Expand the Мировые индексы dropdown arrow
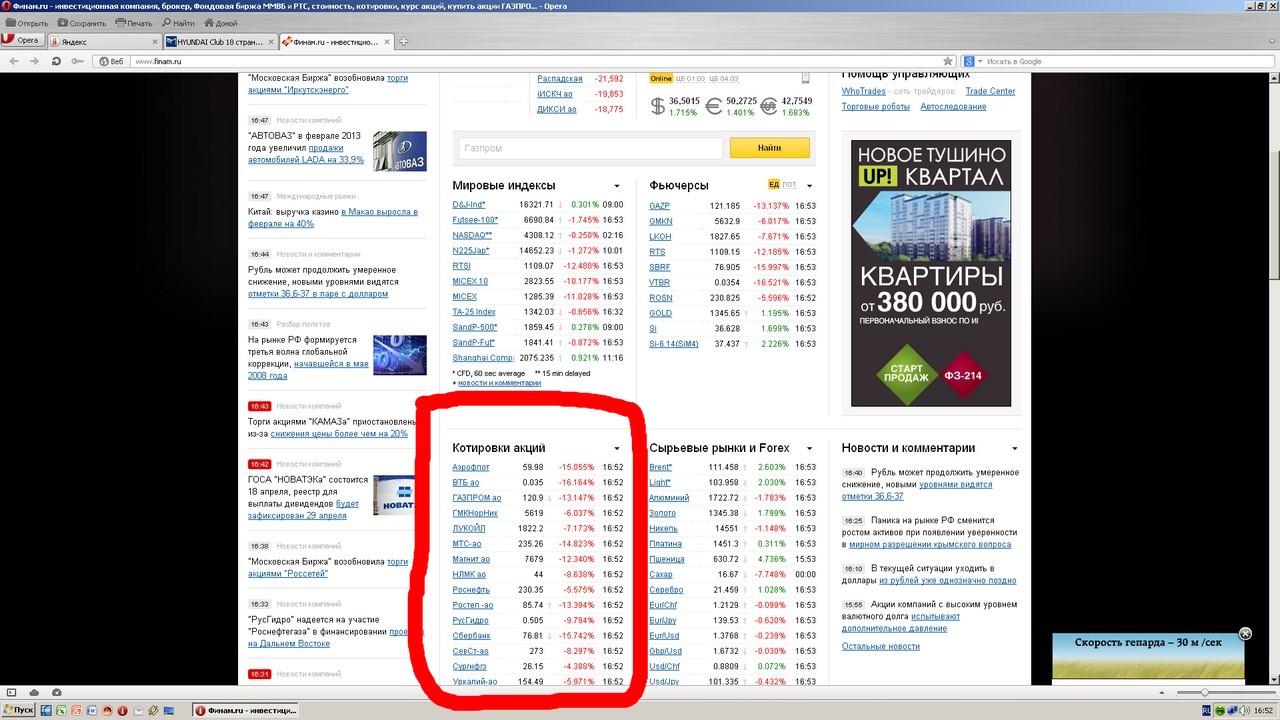The width and height of the screenshot is (1280, 720). (617, 186)
